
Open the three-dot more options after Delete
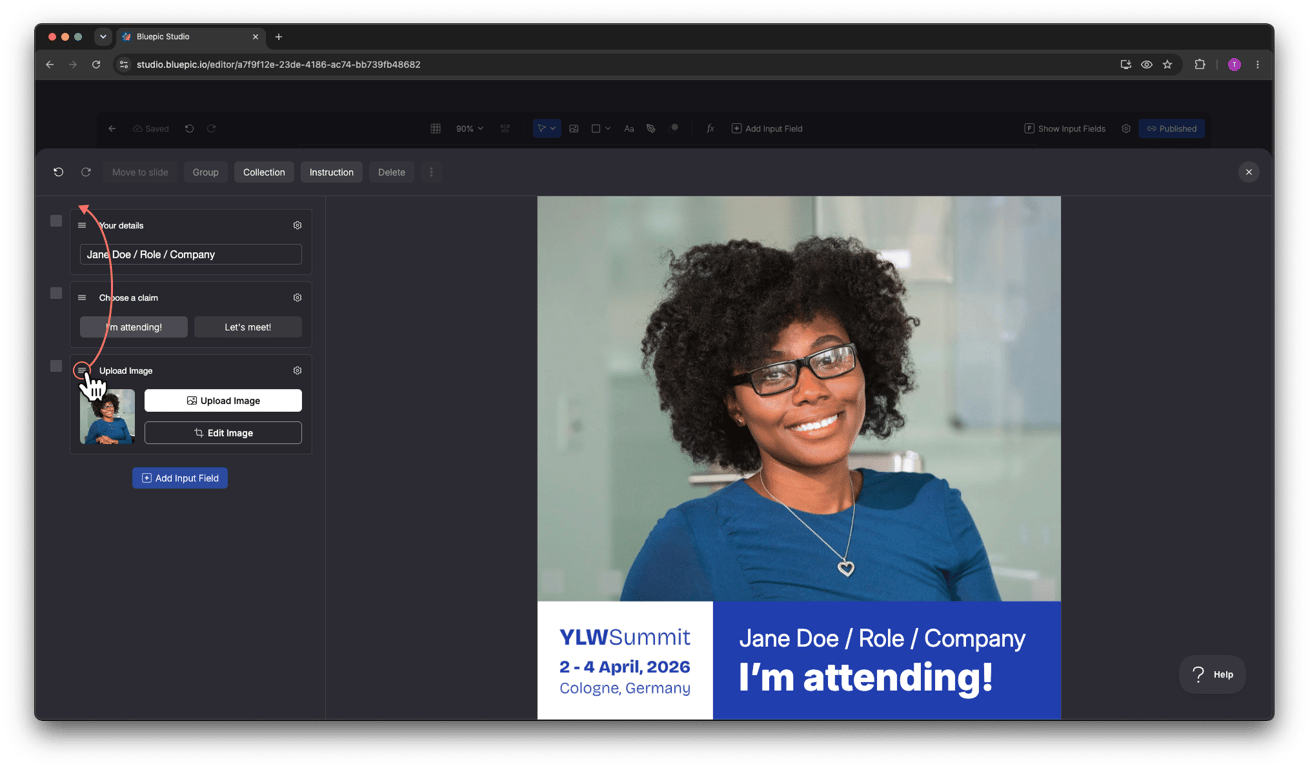tap(431, 172)
